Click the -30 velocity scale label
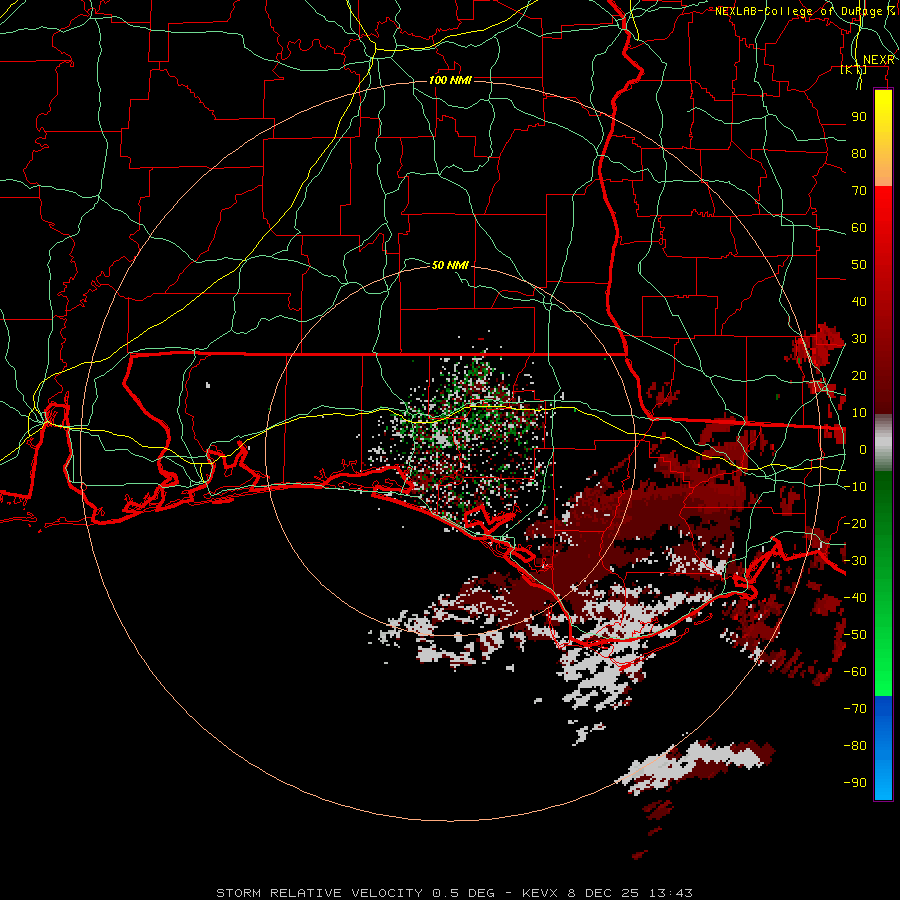The width and height of the screenshot is (900, 900). point(855,561)
